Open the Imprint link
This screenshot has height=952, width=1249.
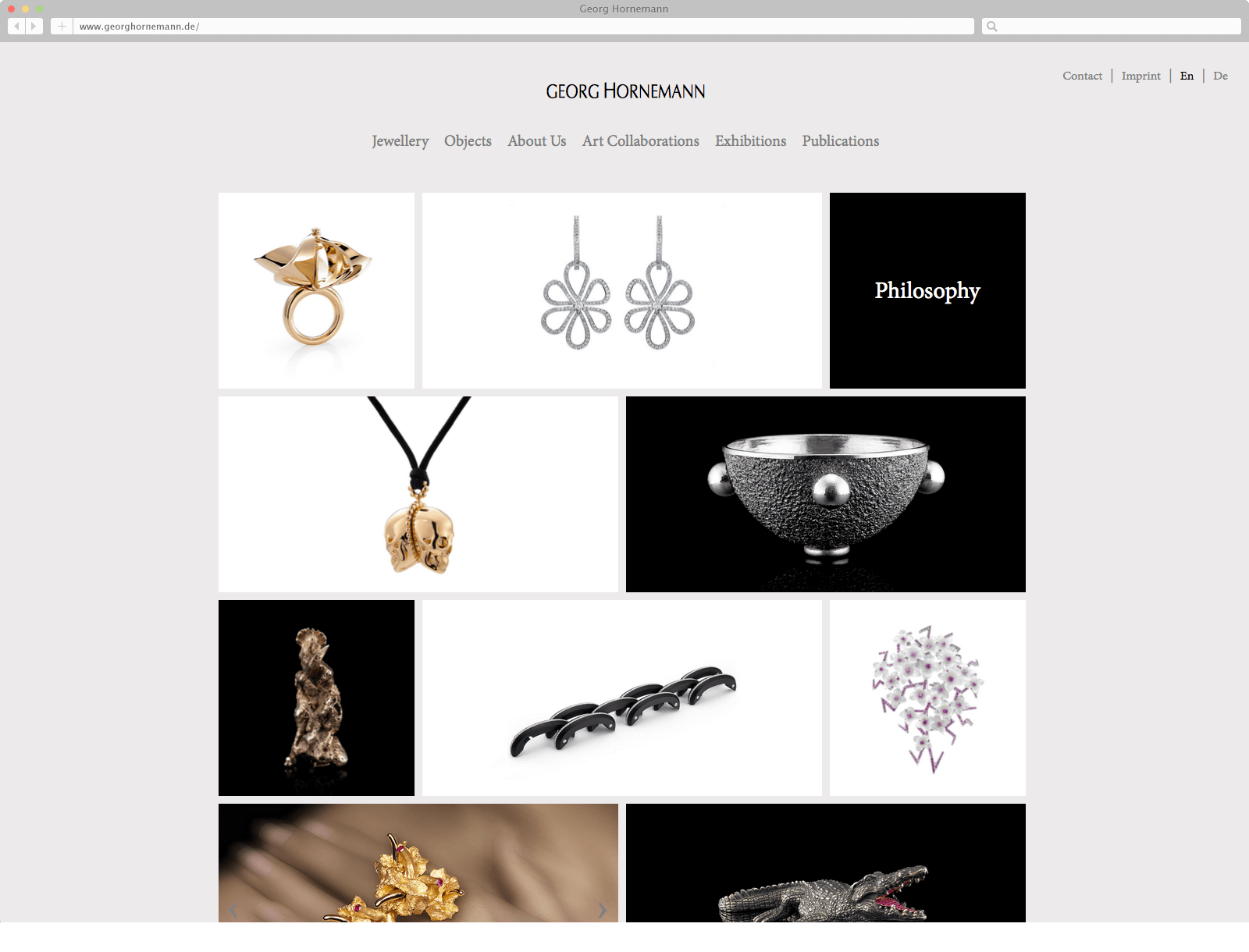(1141, 76)
